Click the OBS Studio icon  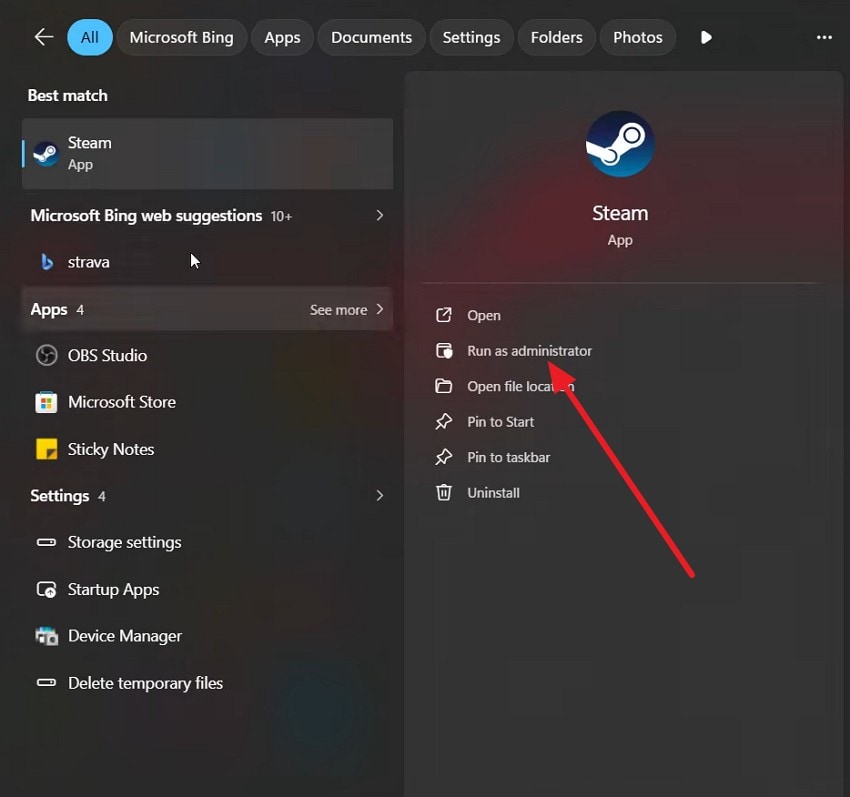tap(47, 356)
